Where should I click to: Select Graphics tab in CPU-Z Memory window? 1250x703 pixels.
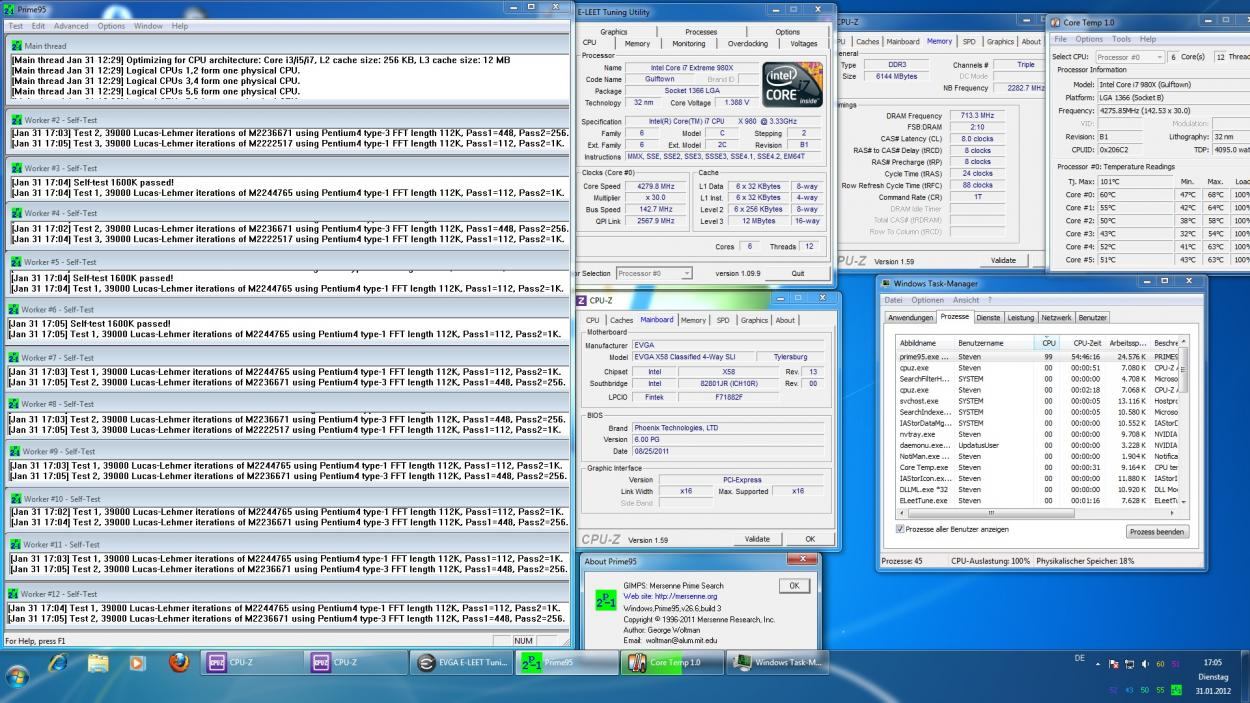1000,42
